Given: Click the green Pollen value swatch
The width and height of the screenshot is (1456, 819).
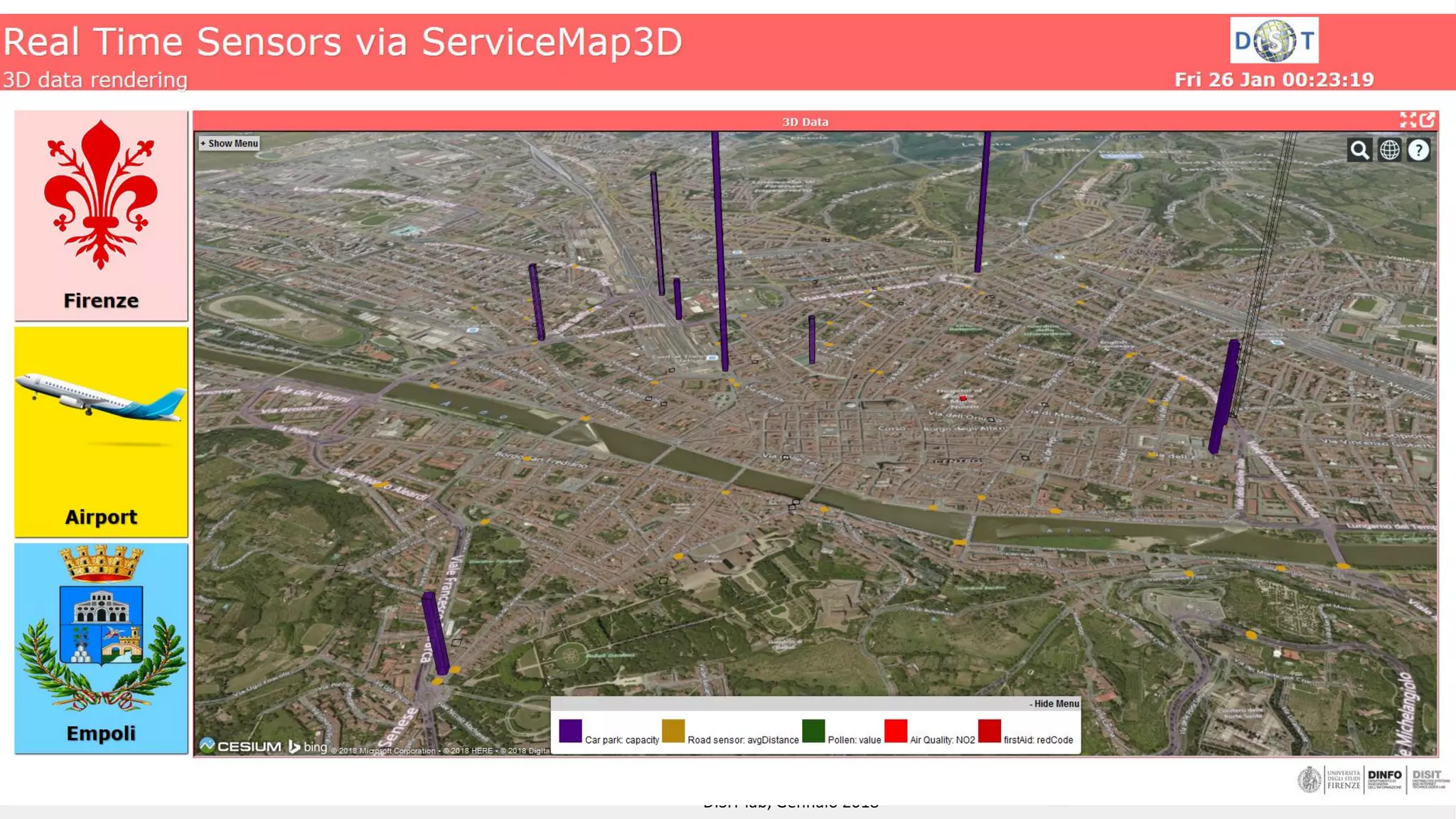Looking at the screenshot, I should 813,731.
